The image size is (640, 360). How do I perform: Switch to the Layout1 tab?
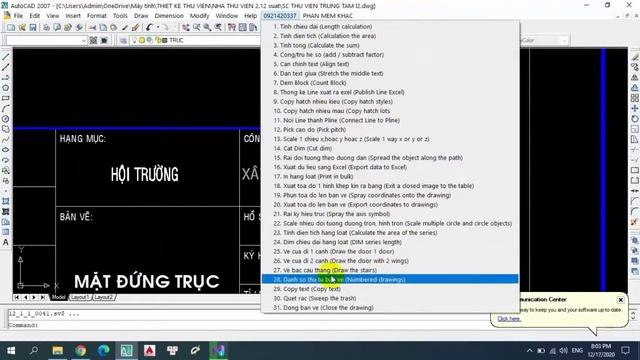80,297
